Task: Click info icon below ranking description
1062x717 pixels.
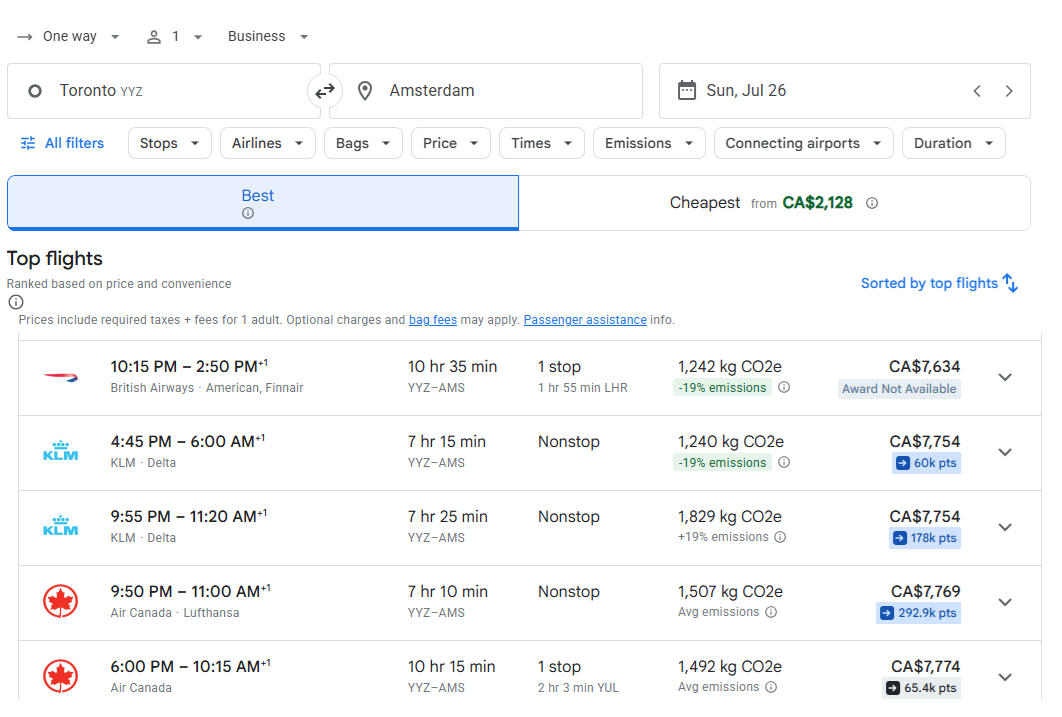Action: click(16, 302)
